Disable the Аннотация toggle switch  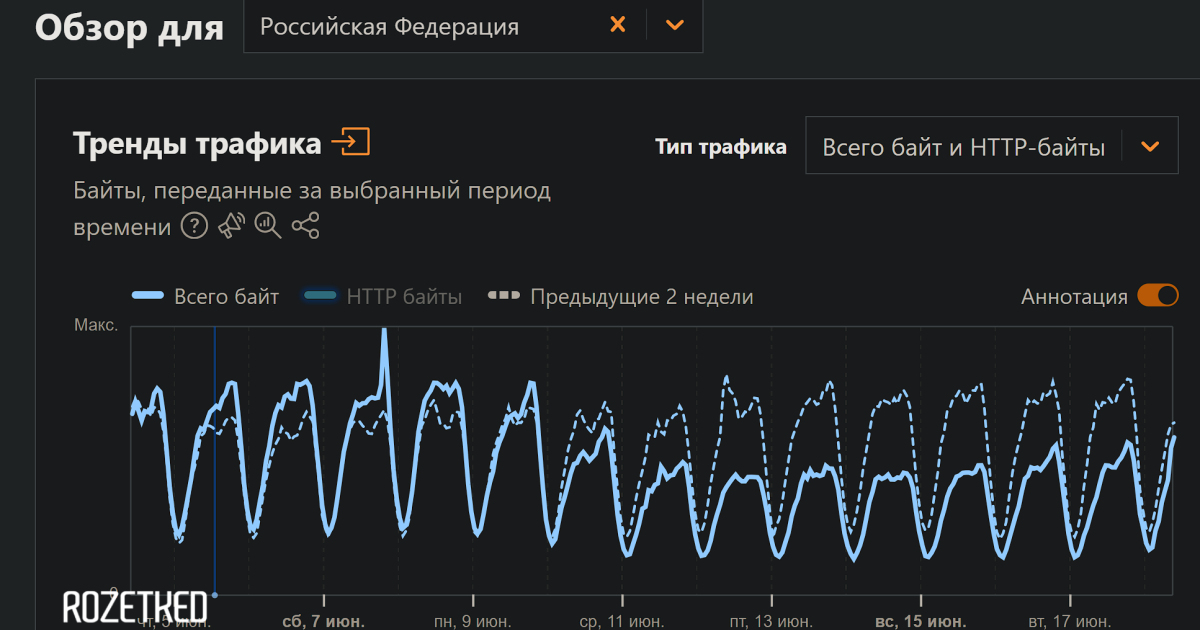click(1157, 296)
